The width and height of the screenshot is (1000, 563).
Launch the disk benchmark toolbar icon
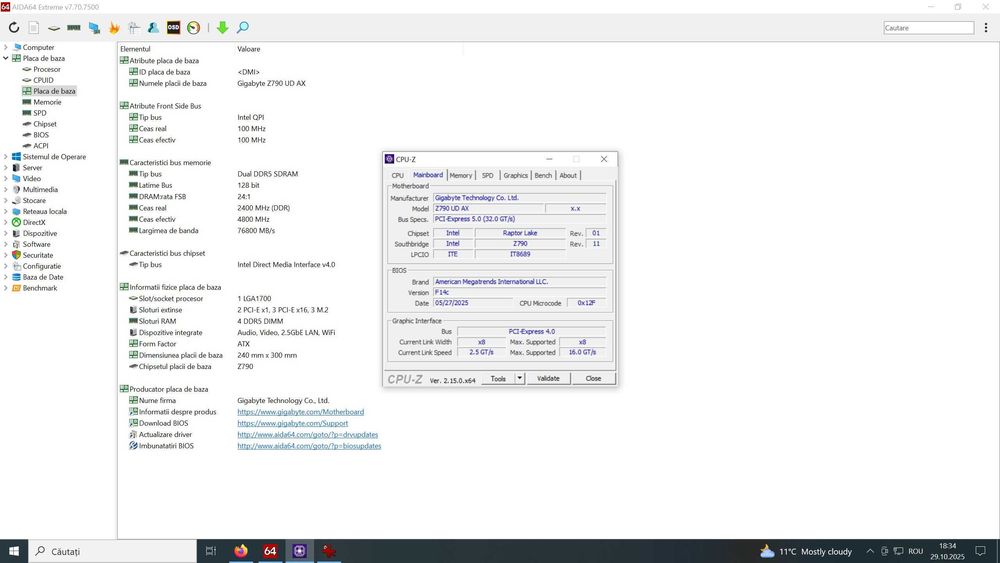[x=54, y=27]
